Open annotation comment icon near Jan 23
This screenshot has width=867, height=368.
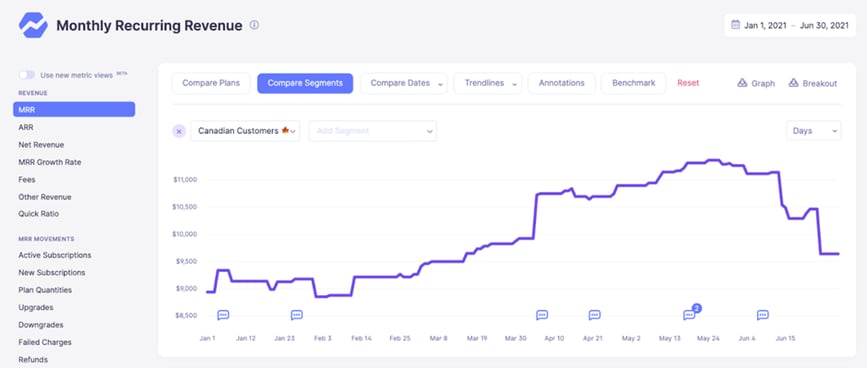(x=297, y=315)
